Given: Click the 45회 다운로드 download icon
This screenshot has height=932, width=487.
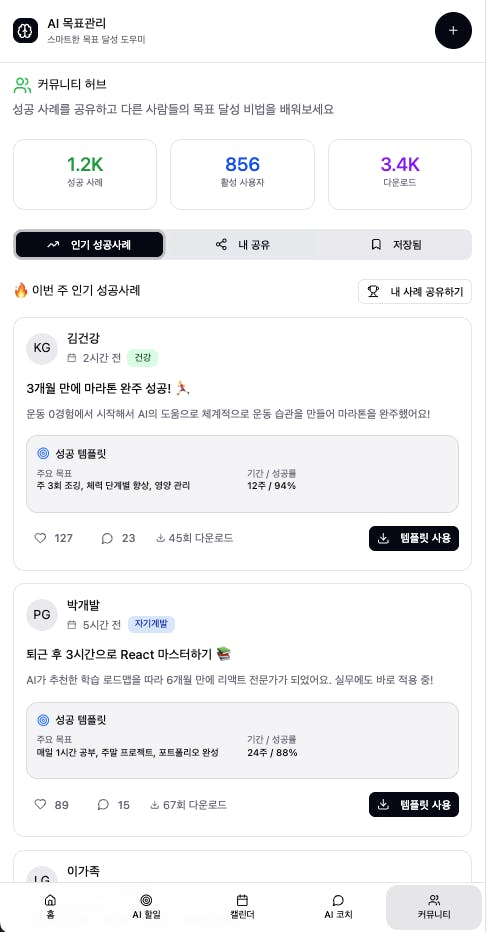Looking at the screenshot, I should point(160,539).
